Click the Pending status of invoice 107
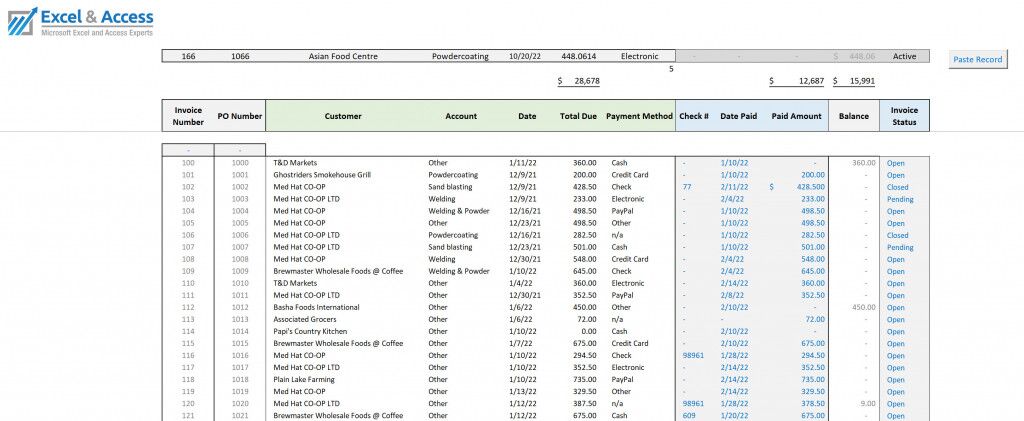The width and height of the screenshot is (1024, 421). (x=900, y=247)
